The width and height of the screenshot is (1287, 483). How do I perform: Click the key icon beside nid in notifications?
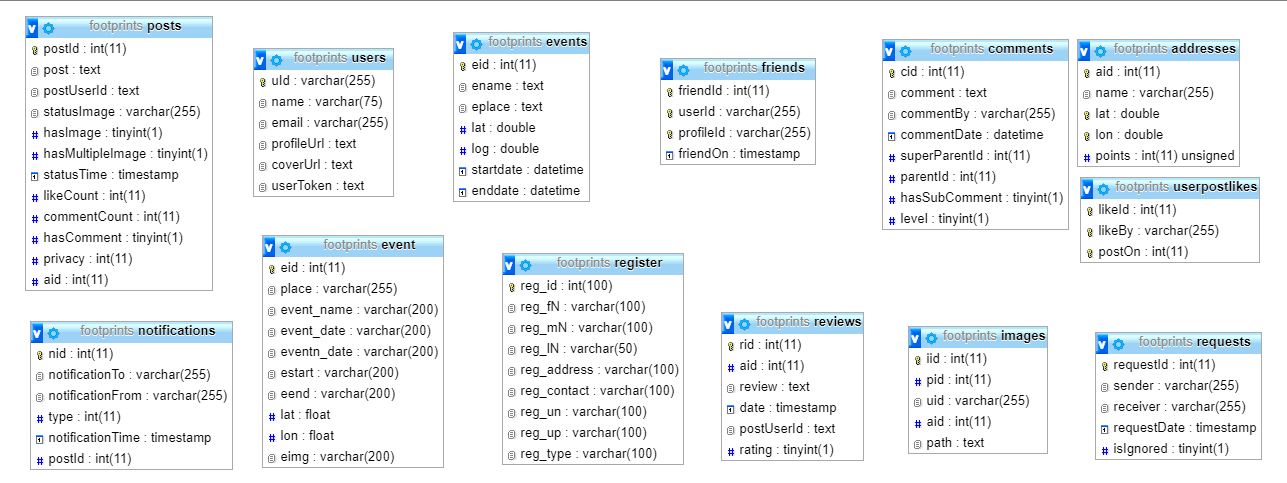click(40, 354)
